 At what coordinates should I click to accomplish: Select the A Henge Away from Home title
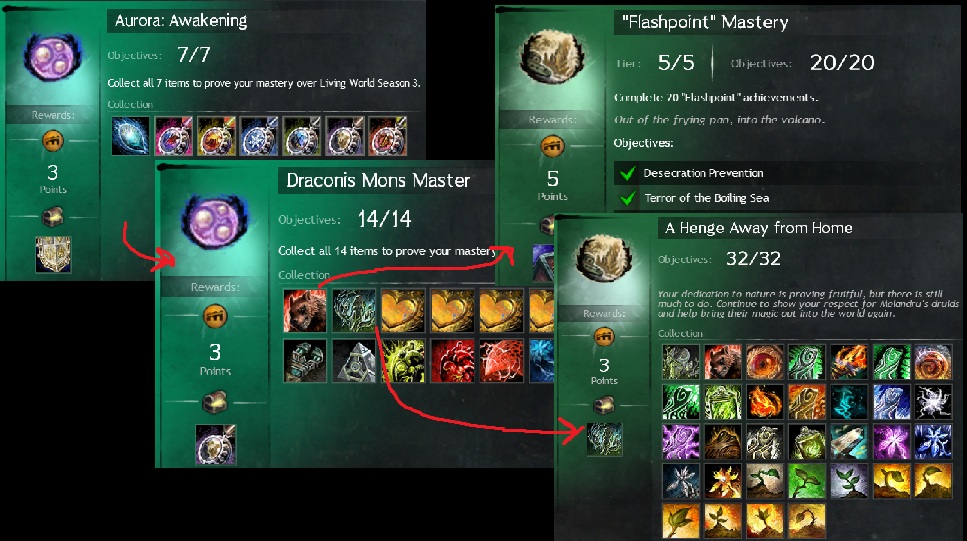759,228
